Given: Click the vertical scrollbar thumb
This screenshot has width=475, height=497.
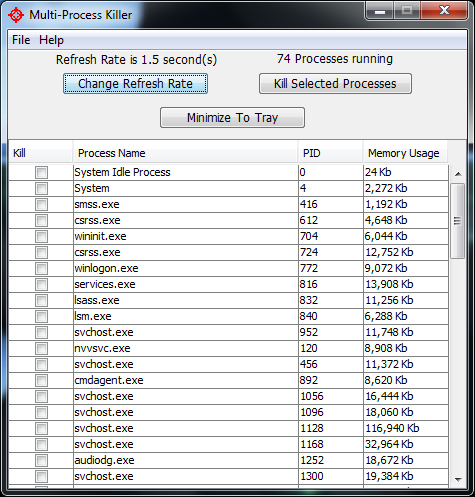Looking at the screenshot, I should click(457, 221).
